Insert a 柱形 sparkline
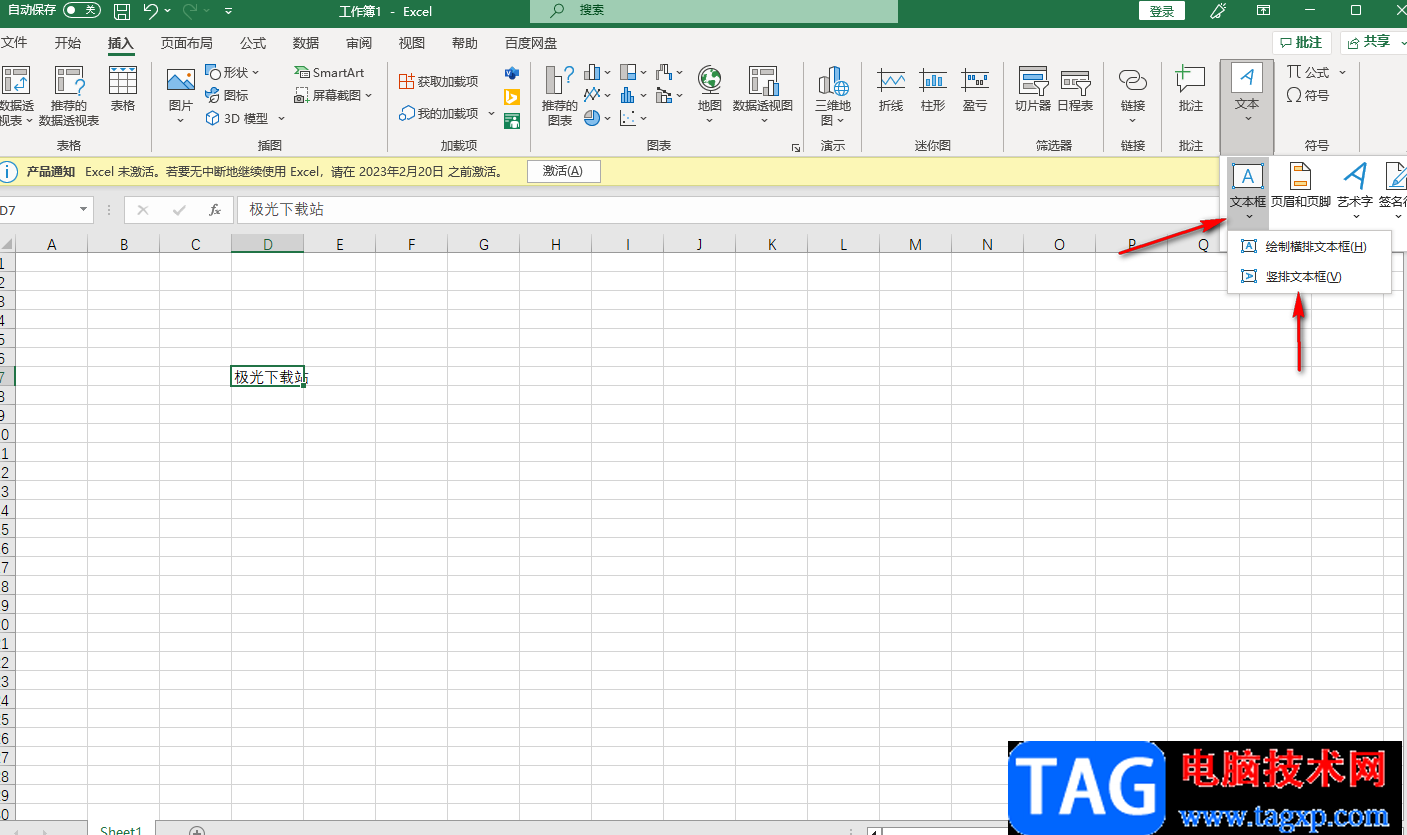The width and height of the screenshot is (1407, 835). (x=933, y=90)
